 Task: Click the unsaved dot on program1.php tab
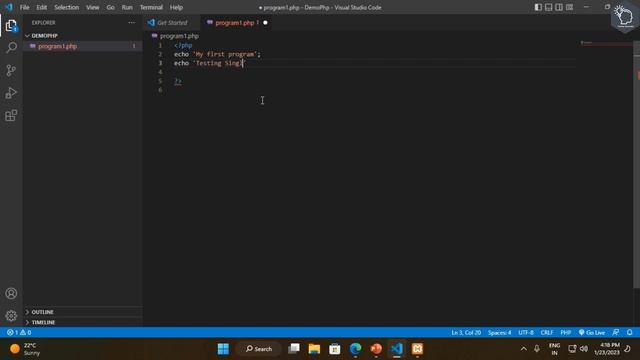point(265,23)
